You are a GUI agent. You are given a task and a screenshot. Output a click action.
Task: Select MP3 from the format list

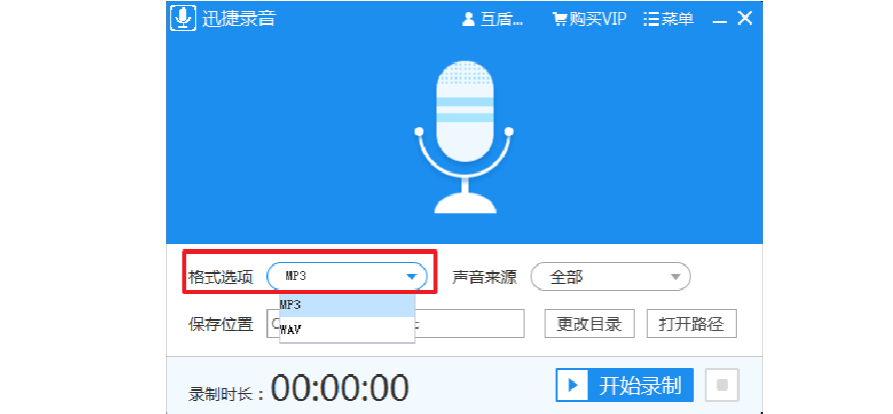pyautogui.click(x=346, y=304)
